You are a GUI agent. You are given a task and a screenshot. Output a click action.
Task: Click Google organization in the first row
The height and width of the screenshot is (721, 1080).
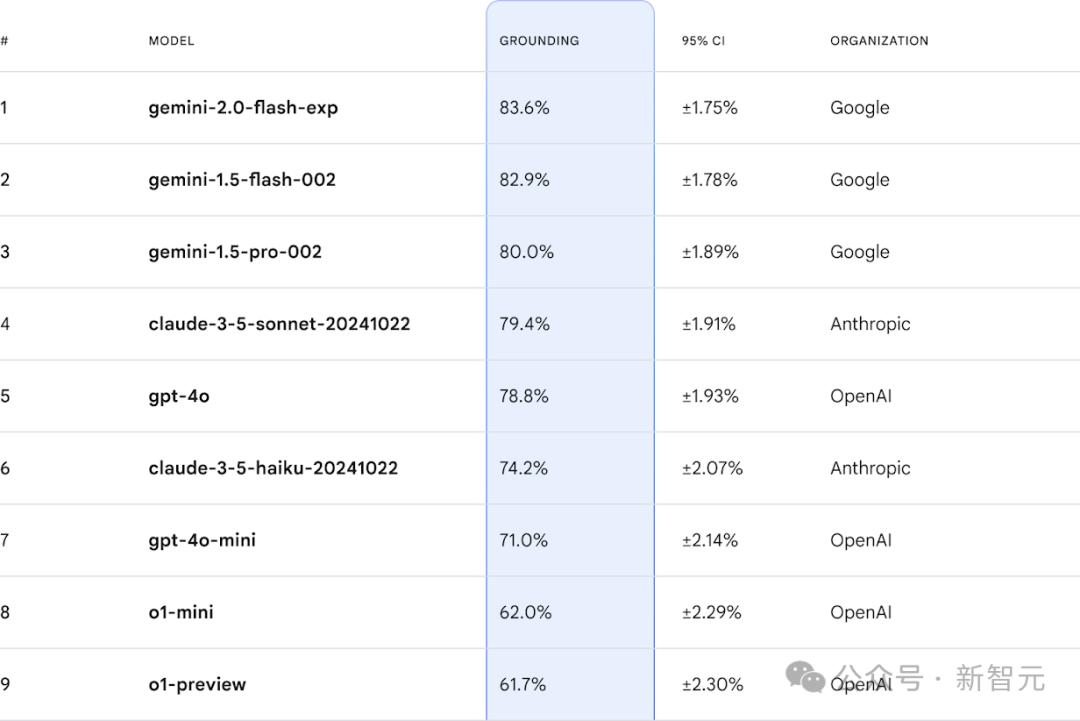point(860,107)
